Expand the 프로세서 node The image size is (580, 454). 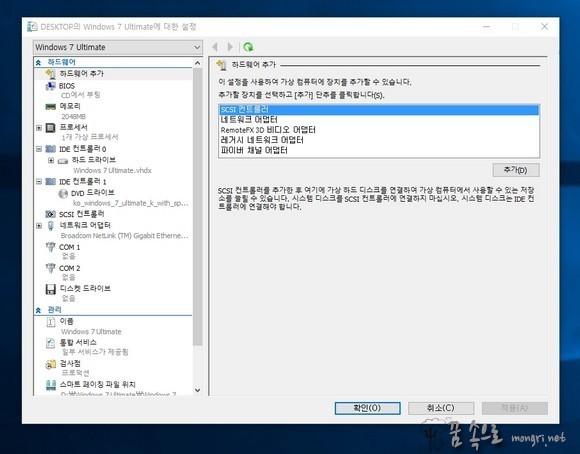pos(39,128)
